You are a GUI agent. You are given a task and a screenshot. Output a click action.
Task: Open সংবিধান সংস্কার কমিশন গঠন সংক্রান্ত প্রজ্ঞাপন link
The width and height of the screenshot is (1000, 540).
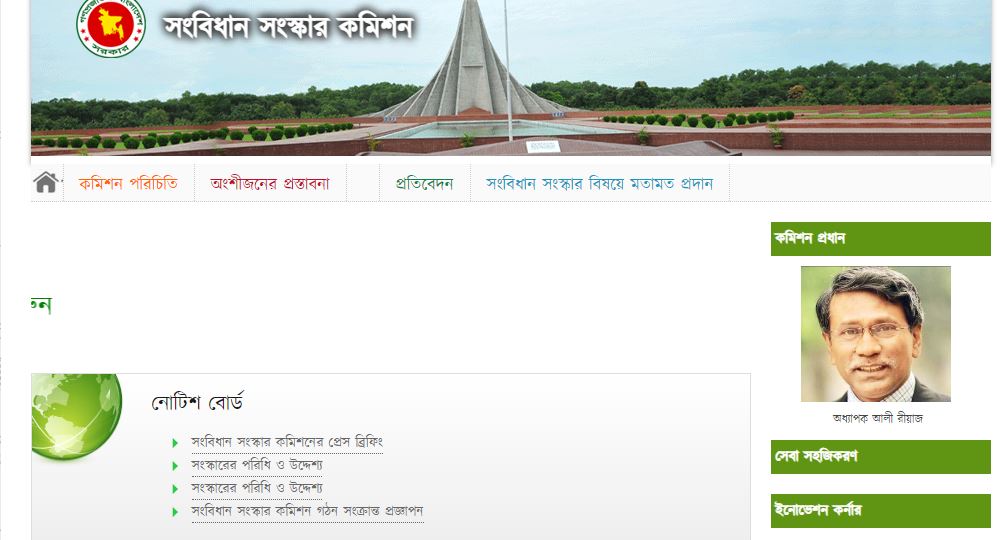[307, 511]
